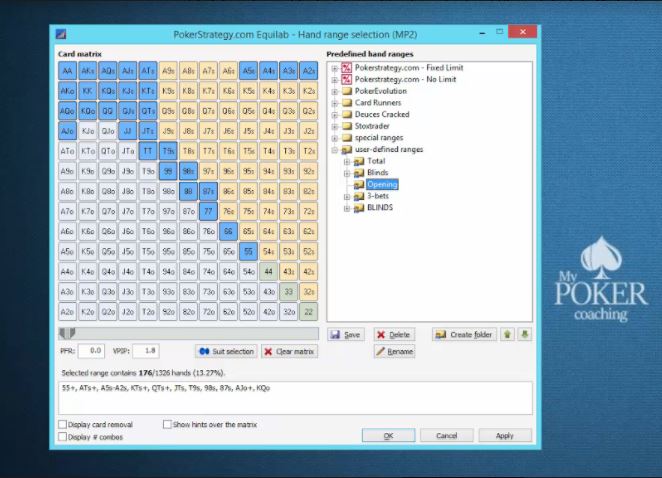Select the Pokerstrategy.com No Limit range icon
The height and width of the screenshot is (478, 662).
(x=347, y=79)
